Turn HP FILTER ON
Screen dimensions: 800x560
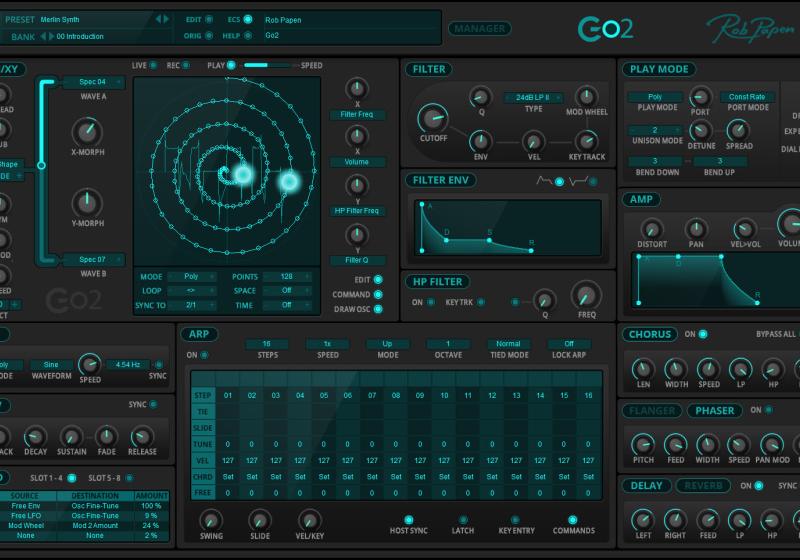431,302
